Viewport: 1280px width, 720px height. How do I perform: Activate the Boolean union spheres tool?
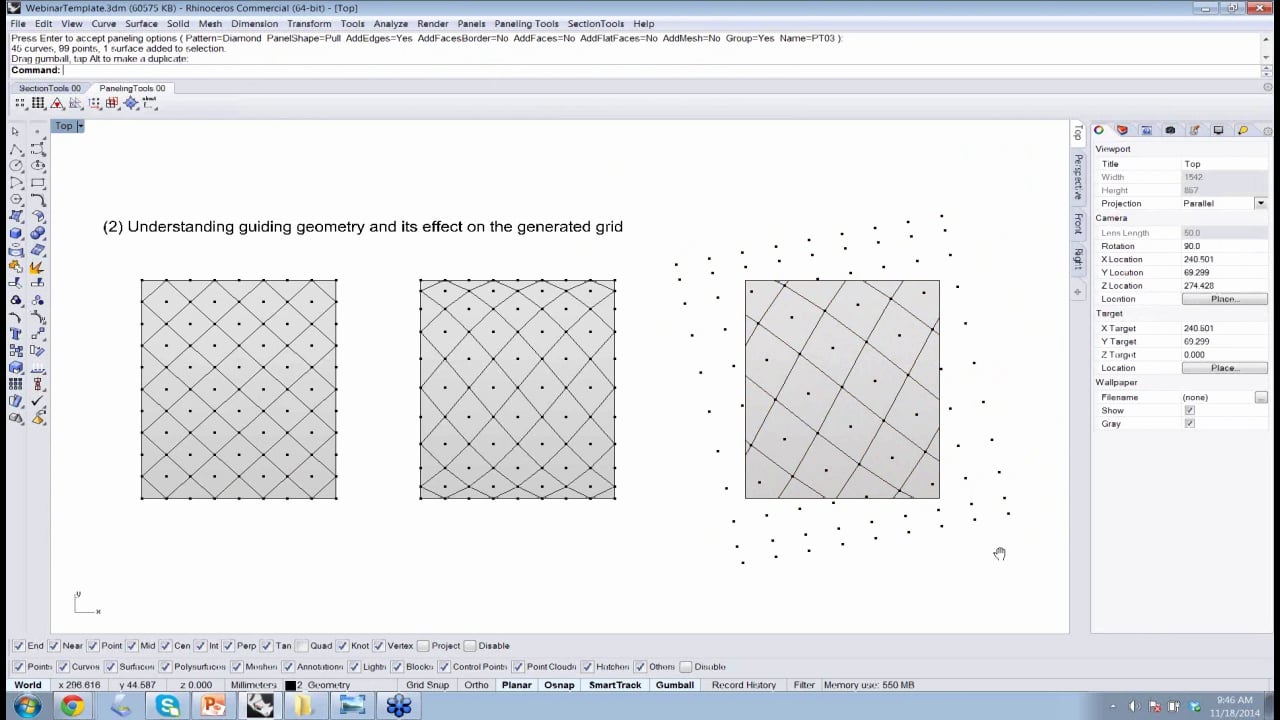(38, 234)
